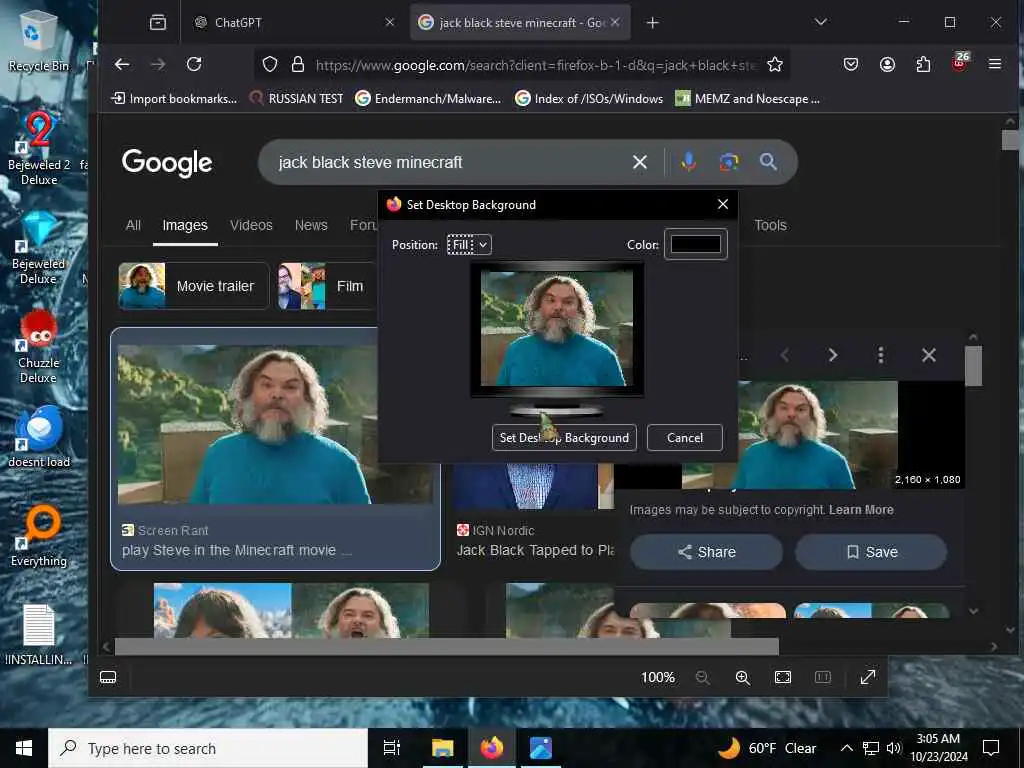Bookmark this page with star icon
Viewport: 1024px width, 768px height.
point(775,64)
